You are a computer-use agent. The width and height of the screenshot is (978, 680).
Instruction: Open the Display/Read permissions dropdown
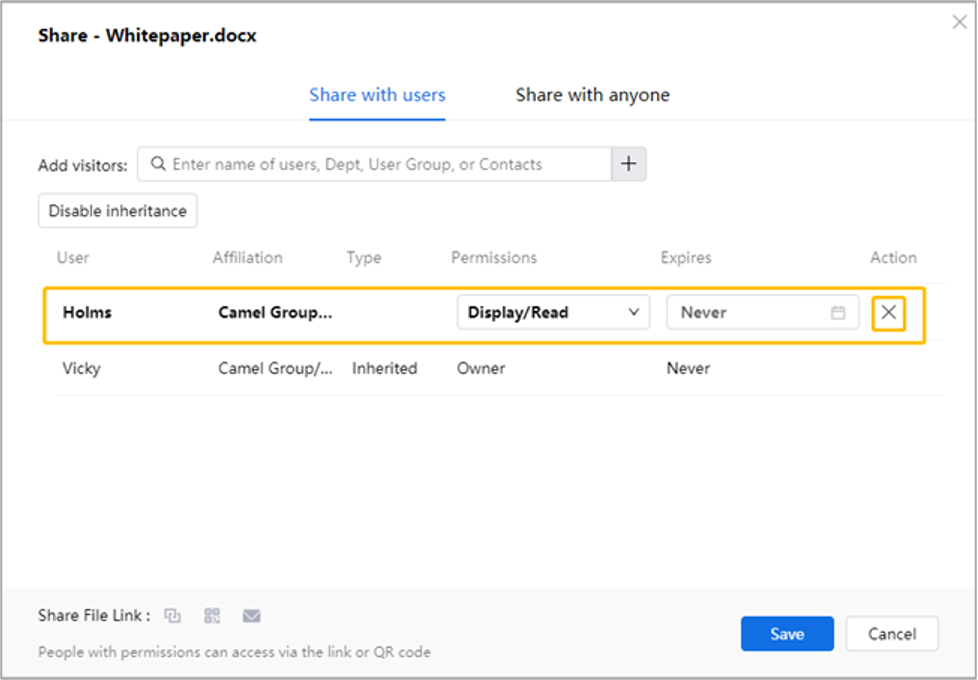553,313
